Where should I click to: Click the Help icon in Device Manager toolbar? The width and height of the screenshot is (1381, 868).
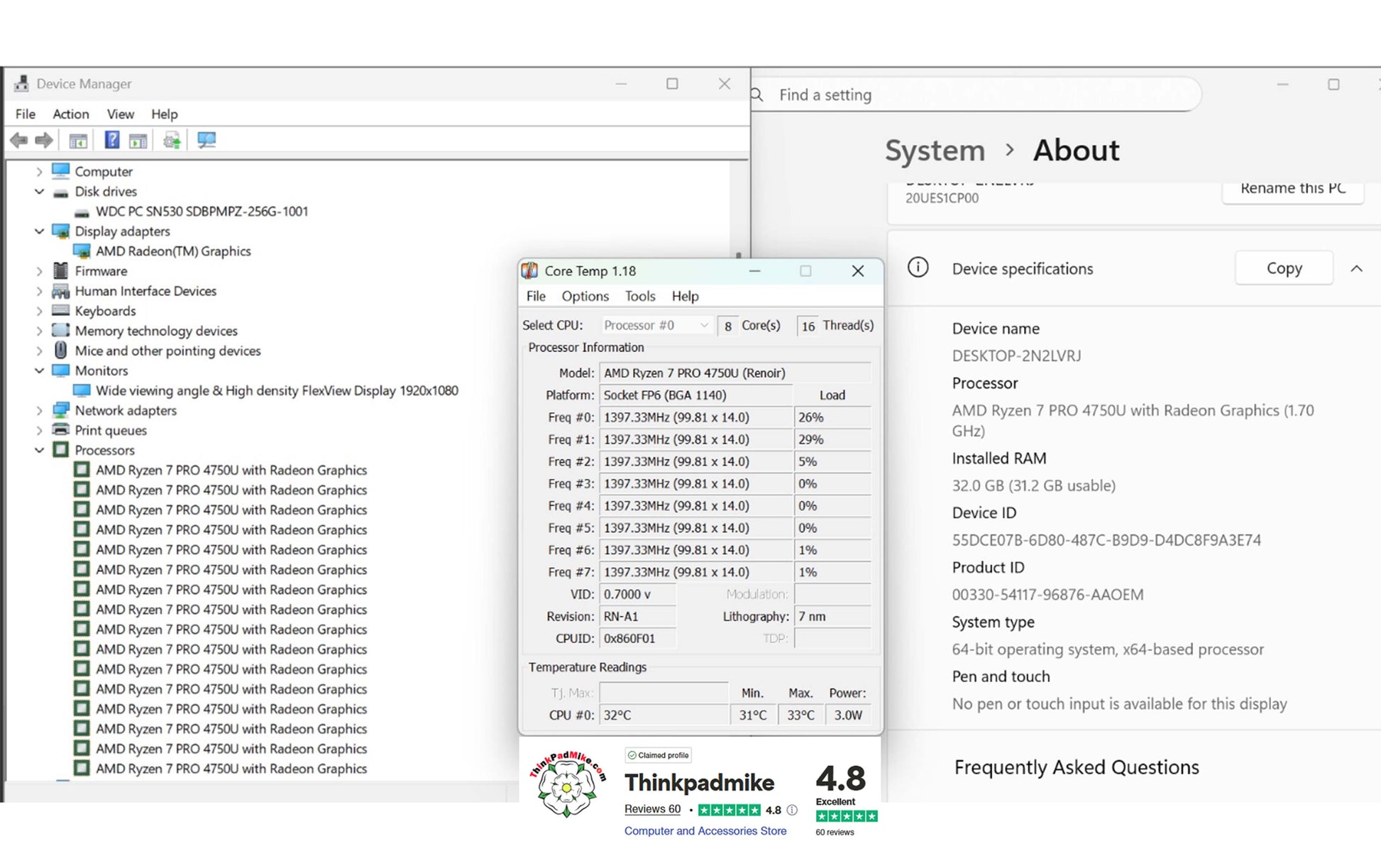pyautogui.click(x=112, y=140)
